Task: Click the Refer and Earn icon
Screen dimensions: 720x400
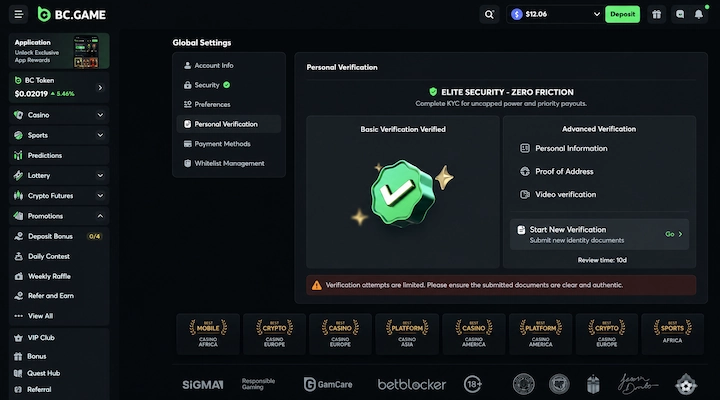Action: (19, 296)
